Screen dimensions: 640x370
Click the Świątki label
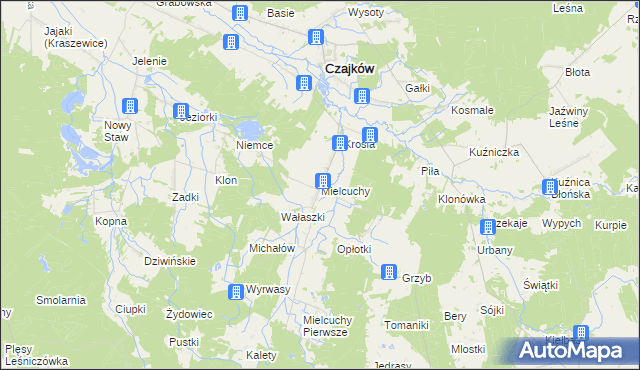540,285
